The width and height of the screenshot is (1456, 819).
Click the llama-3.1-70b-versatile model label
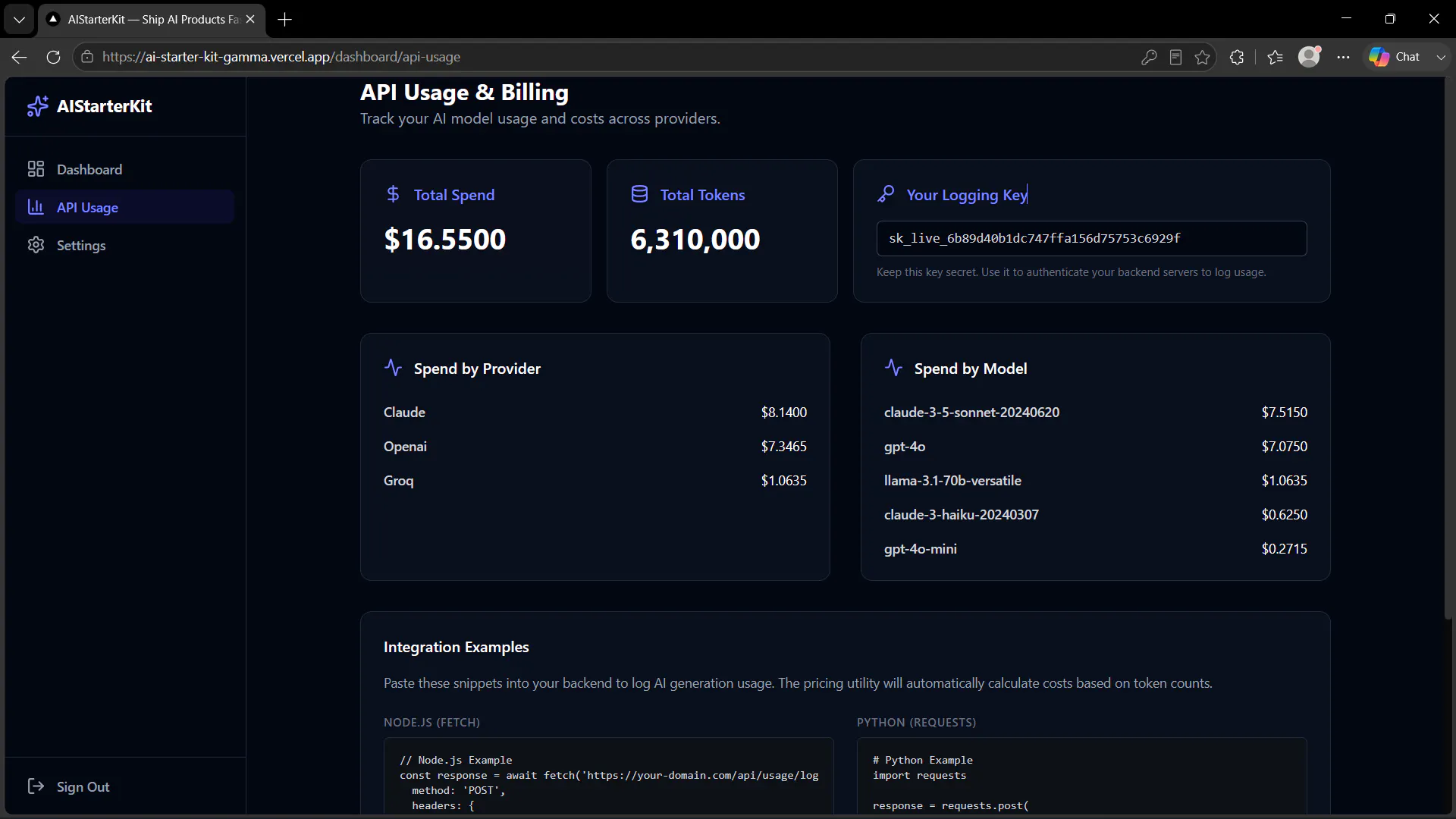tap(952, 480)
